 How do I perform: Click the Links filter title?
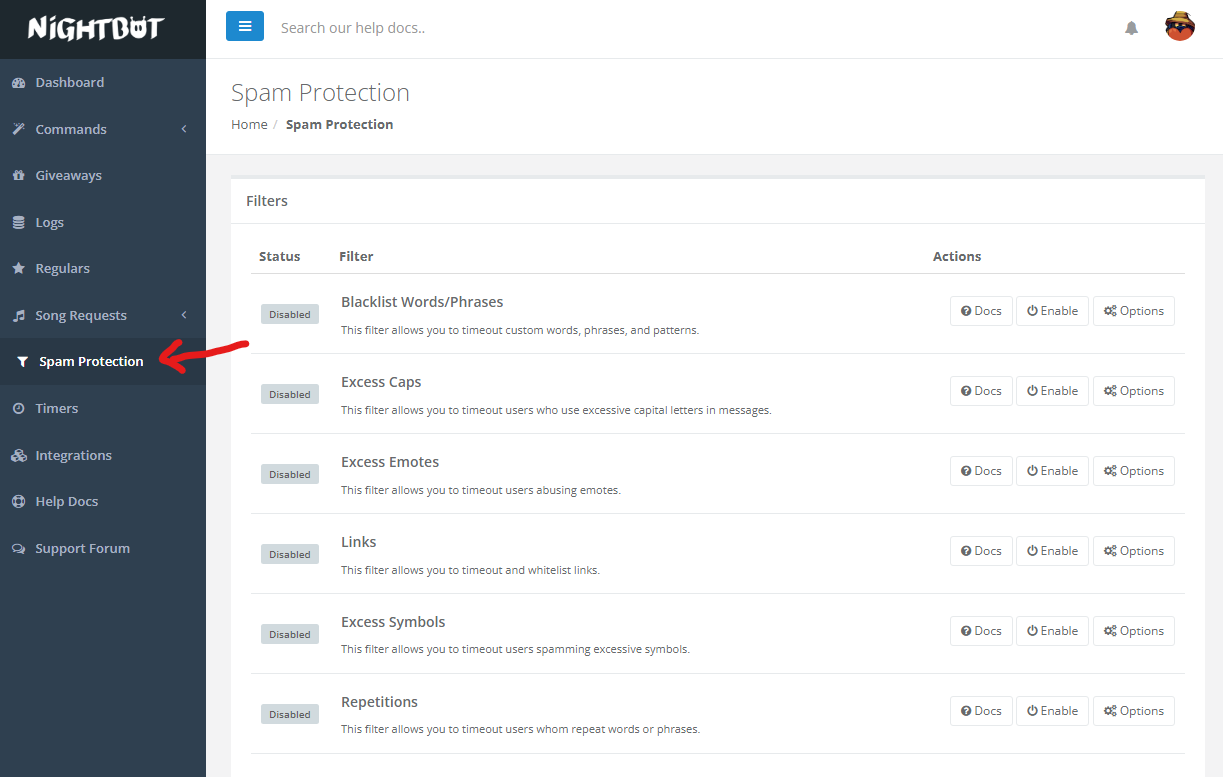coord(359,542)
